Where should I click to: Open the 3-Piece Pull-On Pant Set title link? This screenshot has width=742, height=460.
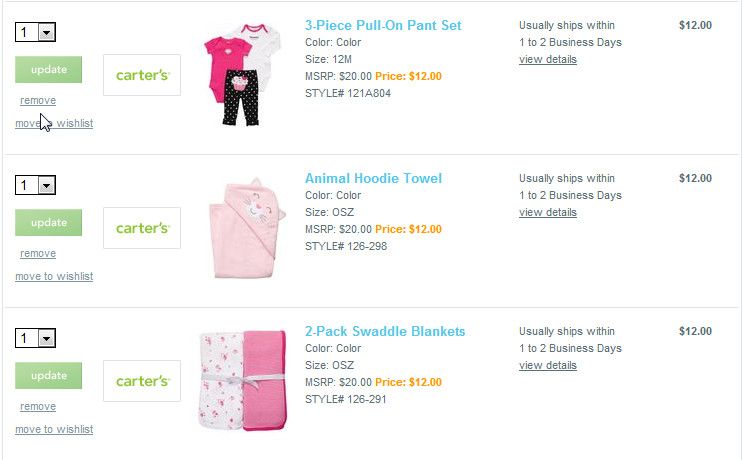[x=383, y=25]
